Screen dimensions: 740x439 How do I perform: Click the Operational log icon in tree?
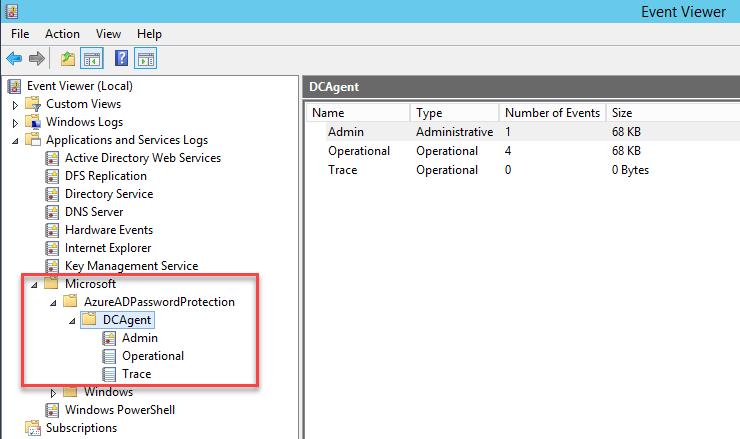point(109,356)
